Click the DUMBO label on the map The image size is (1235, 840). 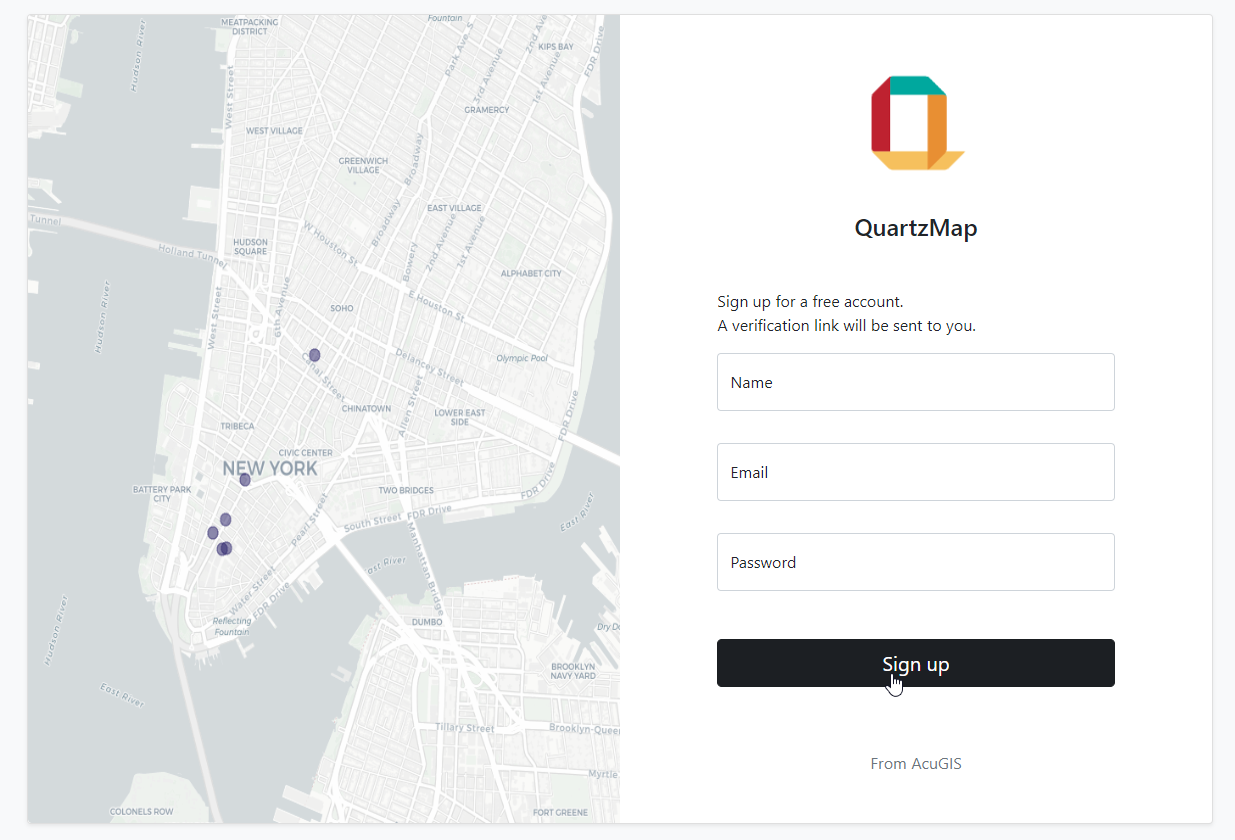[x=427, y=622]
